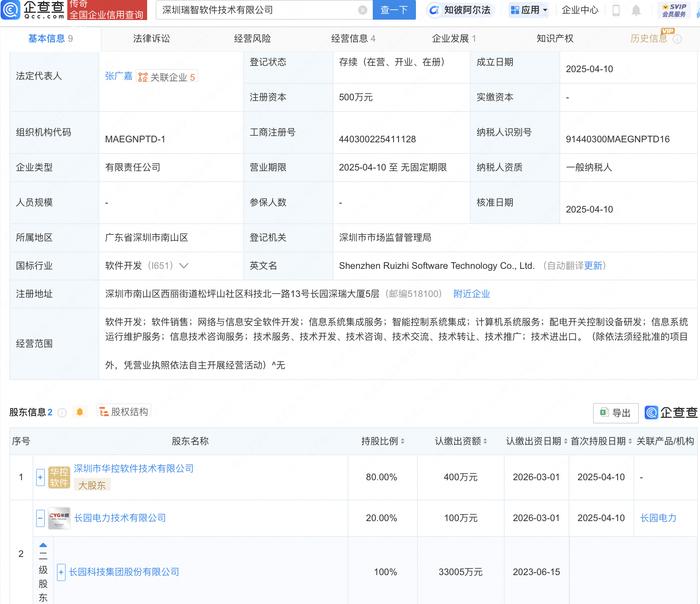The width and height of the screenshot is (700, 604).
Task: Open 企业中心 link
Action: [579, 10]
